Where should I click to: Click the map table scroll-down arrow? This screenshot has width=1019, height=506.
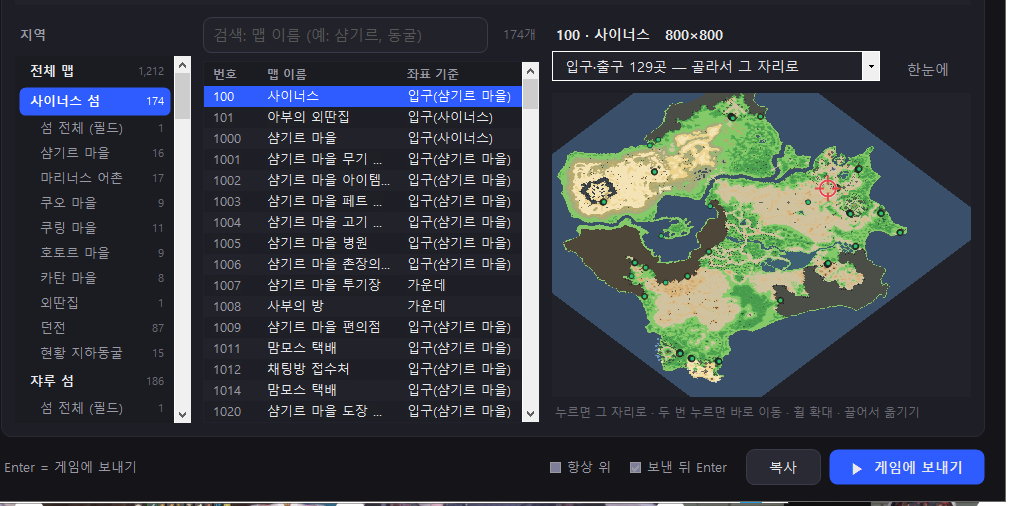coord(530,413)
